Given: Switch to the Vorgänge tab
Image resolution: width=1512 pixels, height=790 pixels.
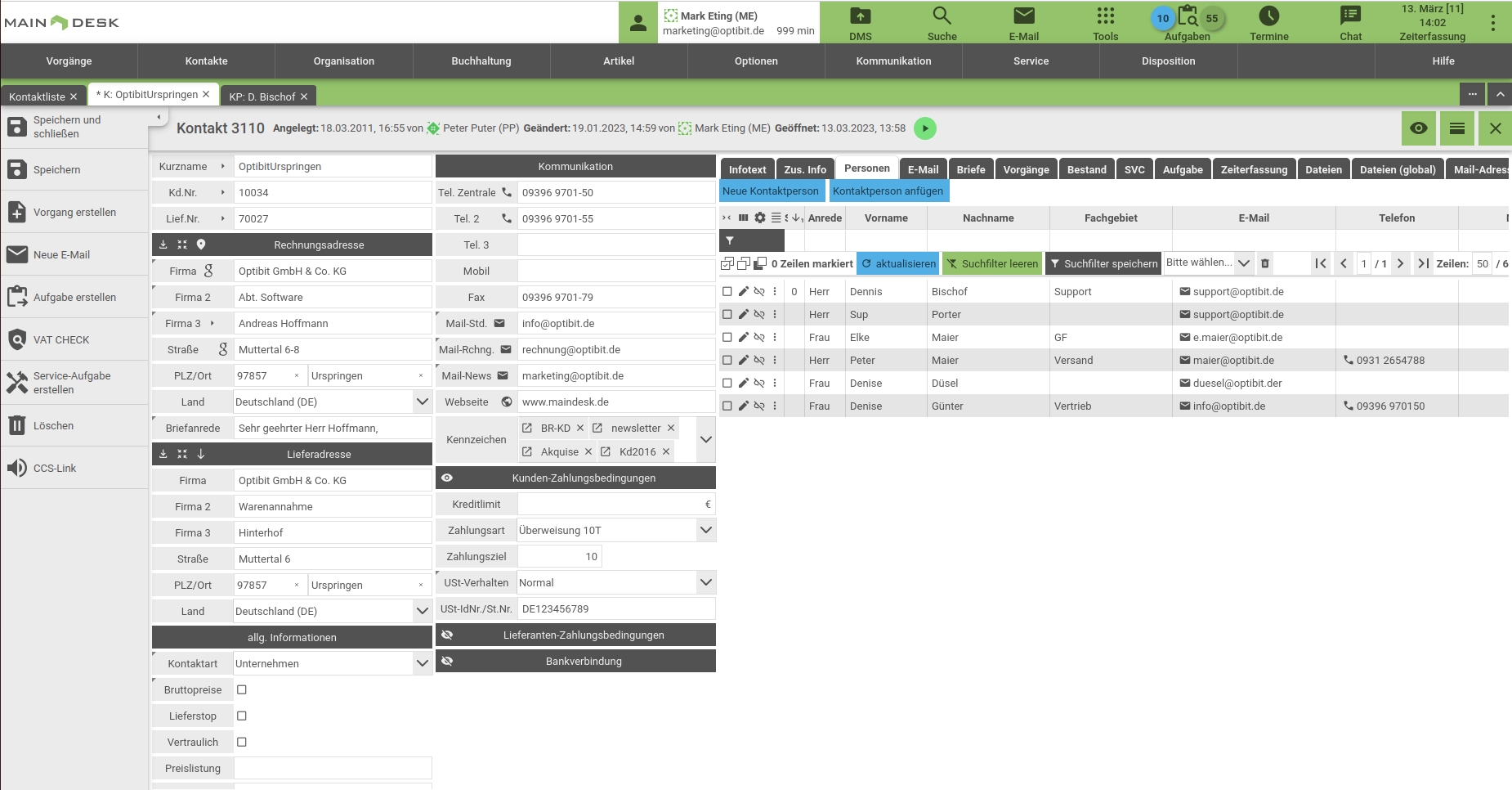Looking at the screenshot, I should click(x=1027, y=169).
